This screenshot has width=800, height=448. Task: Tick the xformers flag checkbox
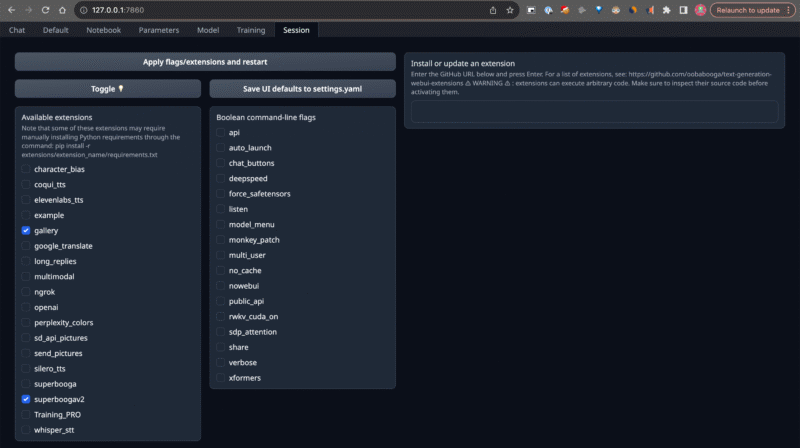(221, 378)
